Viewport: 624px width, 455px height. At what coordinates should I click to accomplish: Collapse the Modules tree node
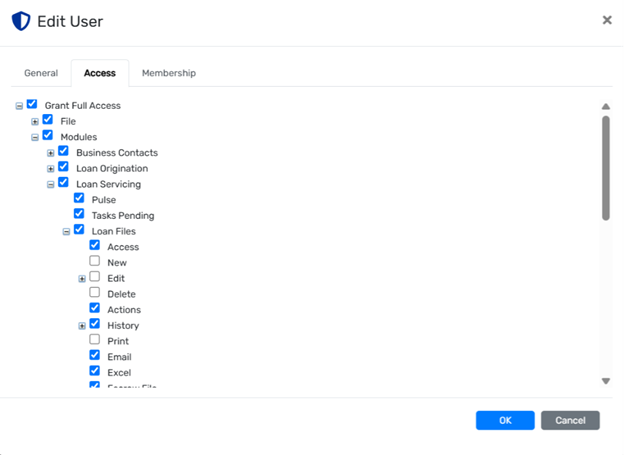click(35, 137)
